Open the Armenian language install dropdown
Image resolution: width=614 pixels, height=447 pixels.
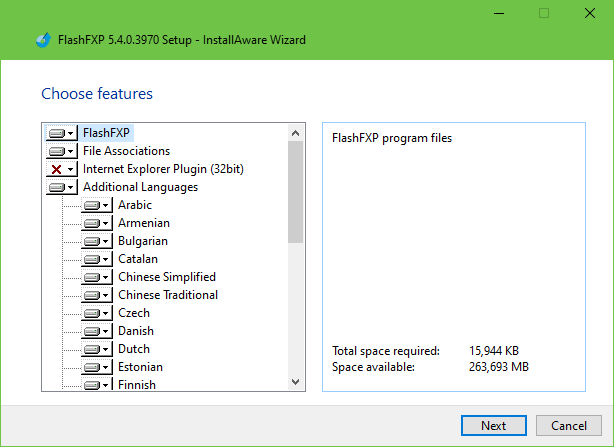[x=97, y=223]
